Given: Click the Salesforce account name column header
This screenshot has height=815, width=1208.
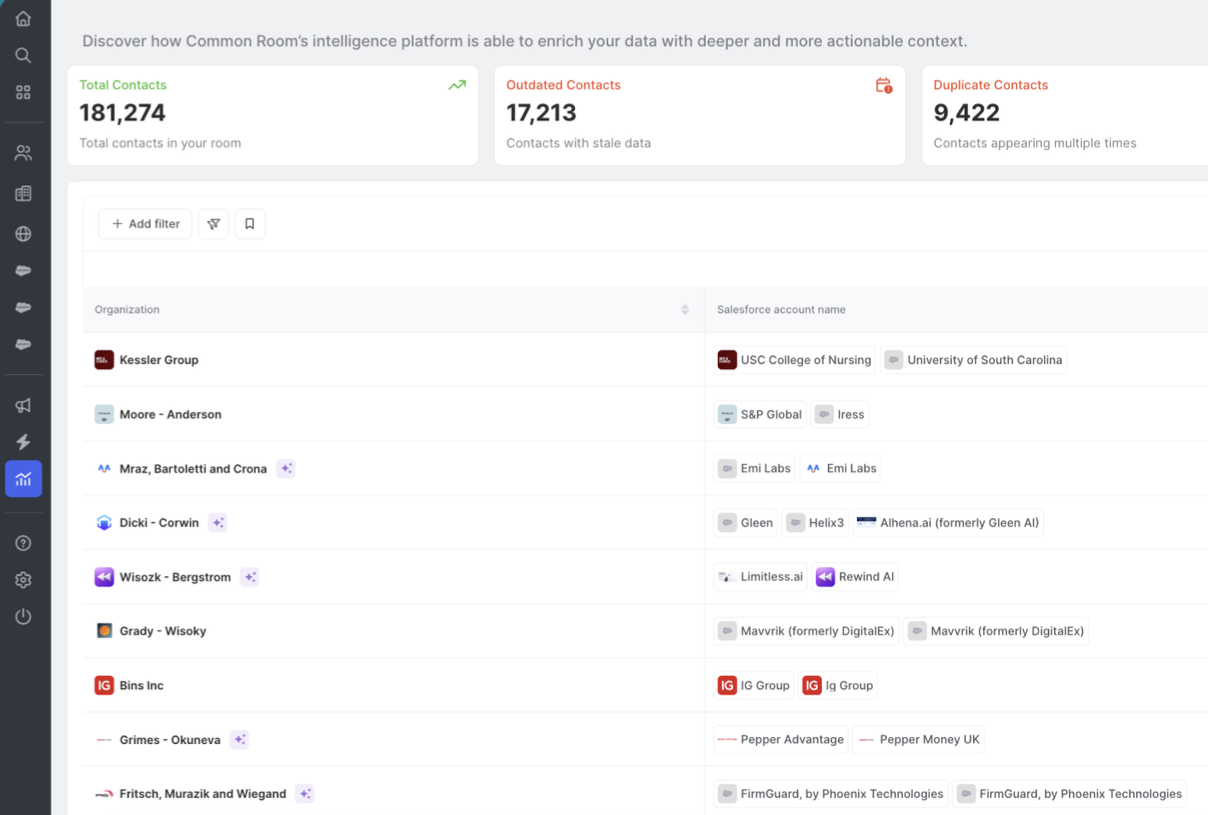Looking at the screenshot, I should pyautogui.click(x=781, y=310).
